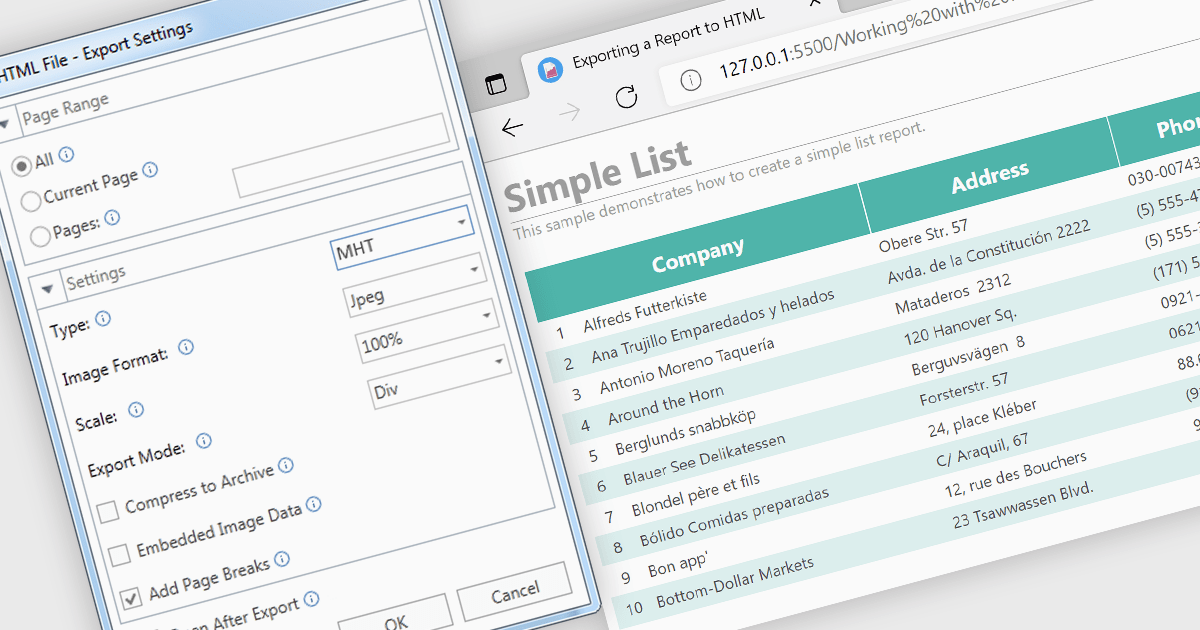The height and width of the screenshot is (630, 1200).
Task: Open the tab actions menu icon
Action: (496, 85)
